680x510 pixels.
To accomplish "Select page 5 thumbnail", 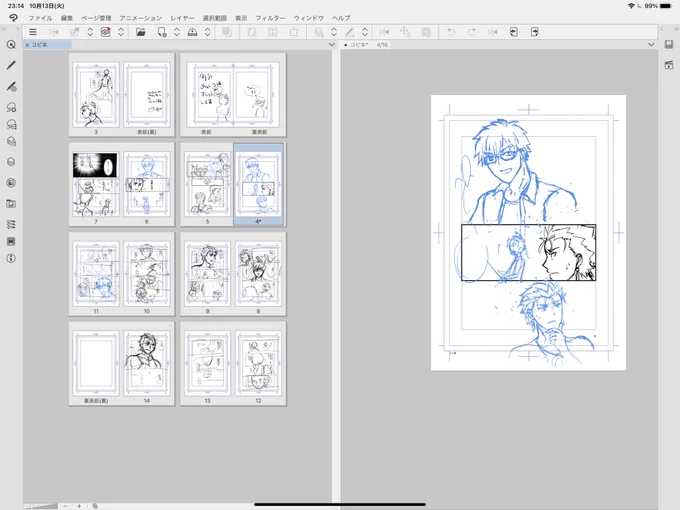I will click(207, 184).
